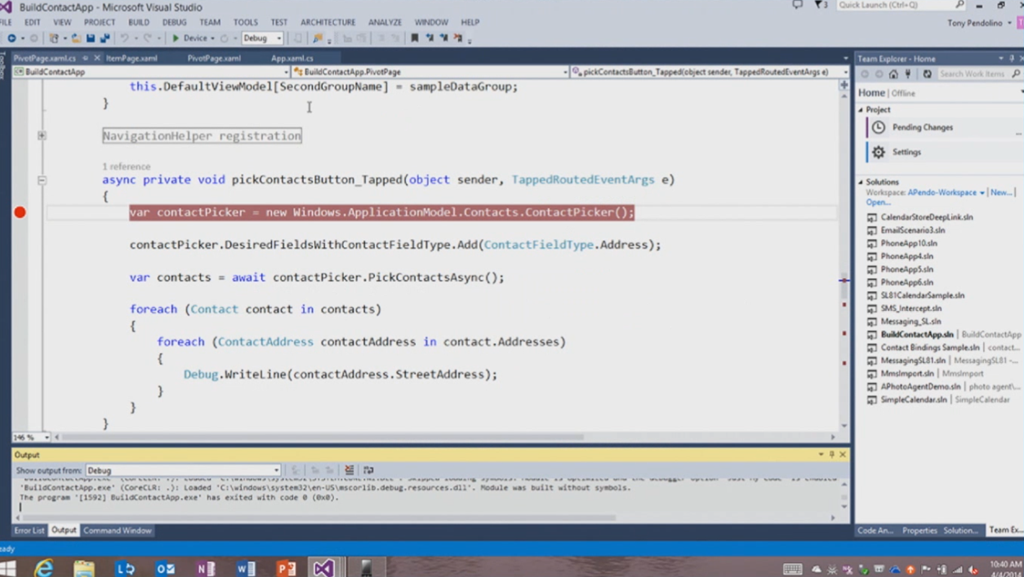
Task: Open Word from the taskbar
Action: click(246, 568)
